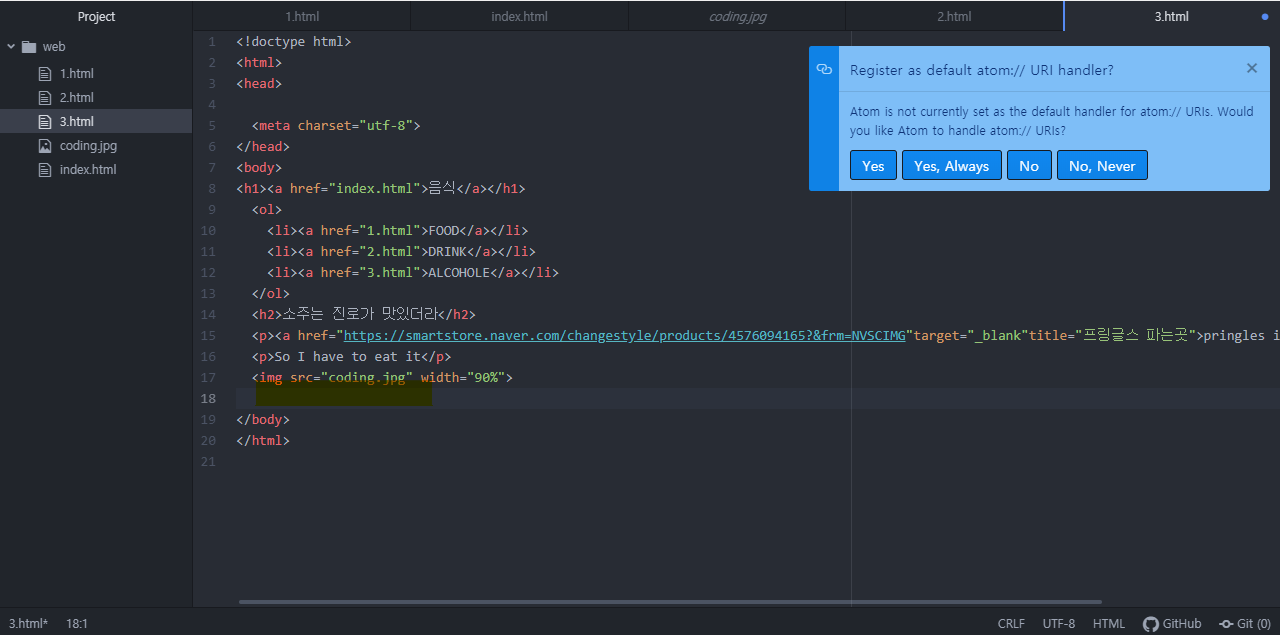Switch to the index.html tab
This screenshot has height=635, width=1280.
[x=519, y=16]
